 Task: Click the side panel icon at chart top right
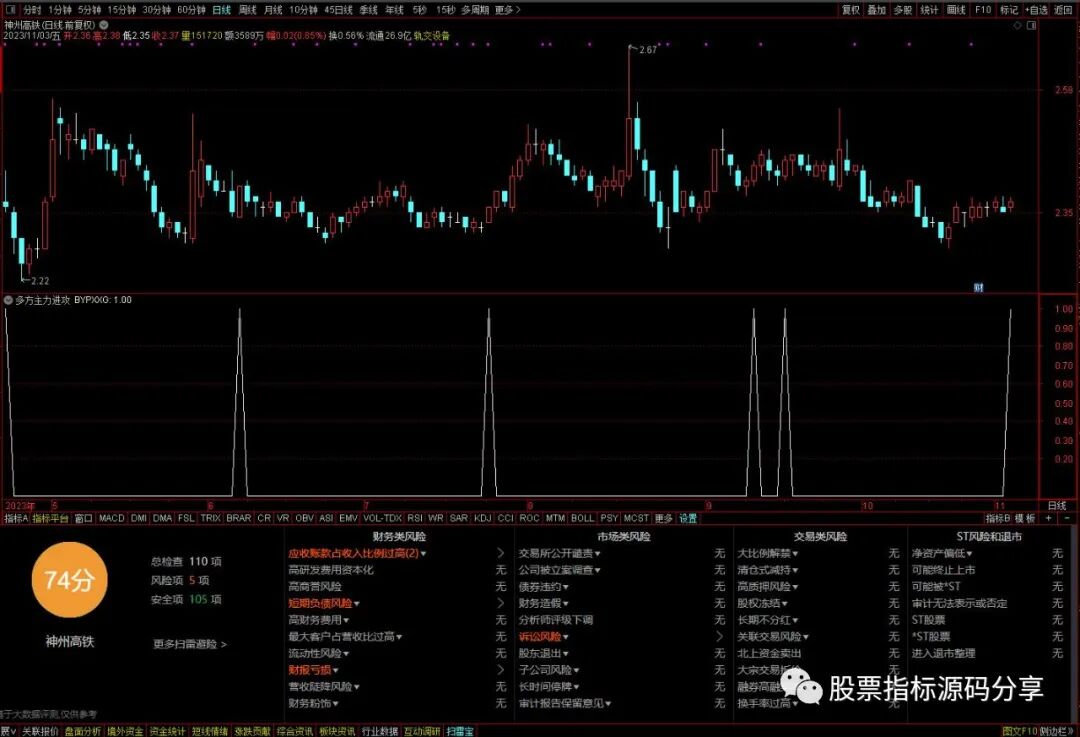(x=1032, y=25)
